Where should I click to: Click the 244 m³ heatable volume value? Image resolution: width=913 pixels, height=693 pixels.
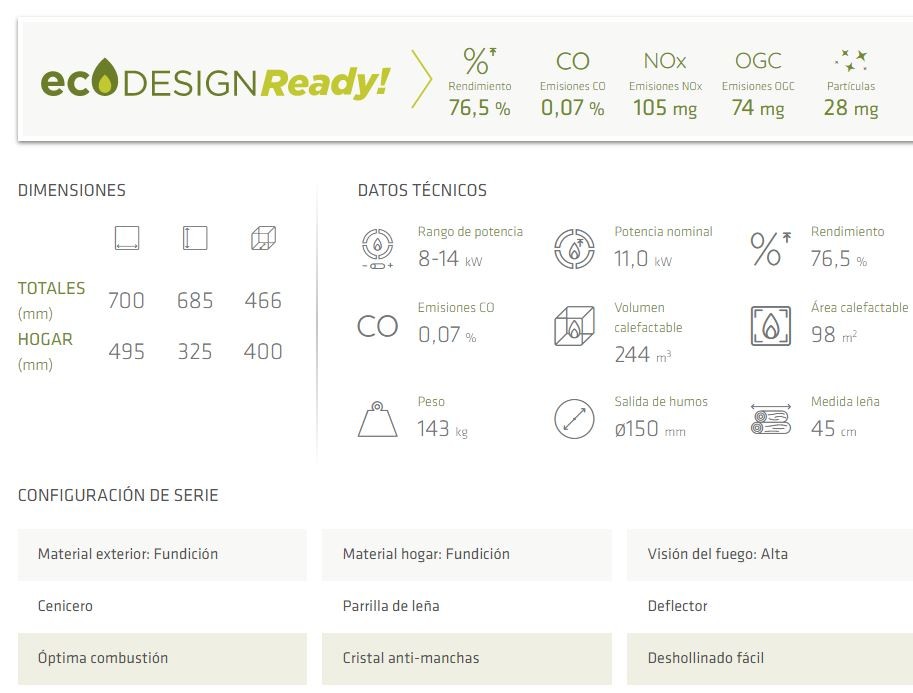click(643, 355)
